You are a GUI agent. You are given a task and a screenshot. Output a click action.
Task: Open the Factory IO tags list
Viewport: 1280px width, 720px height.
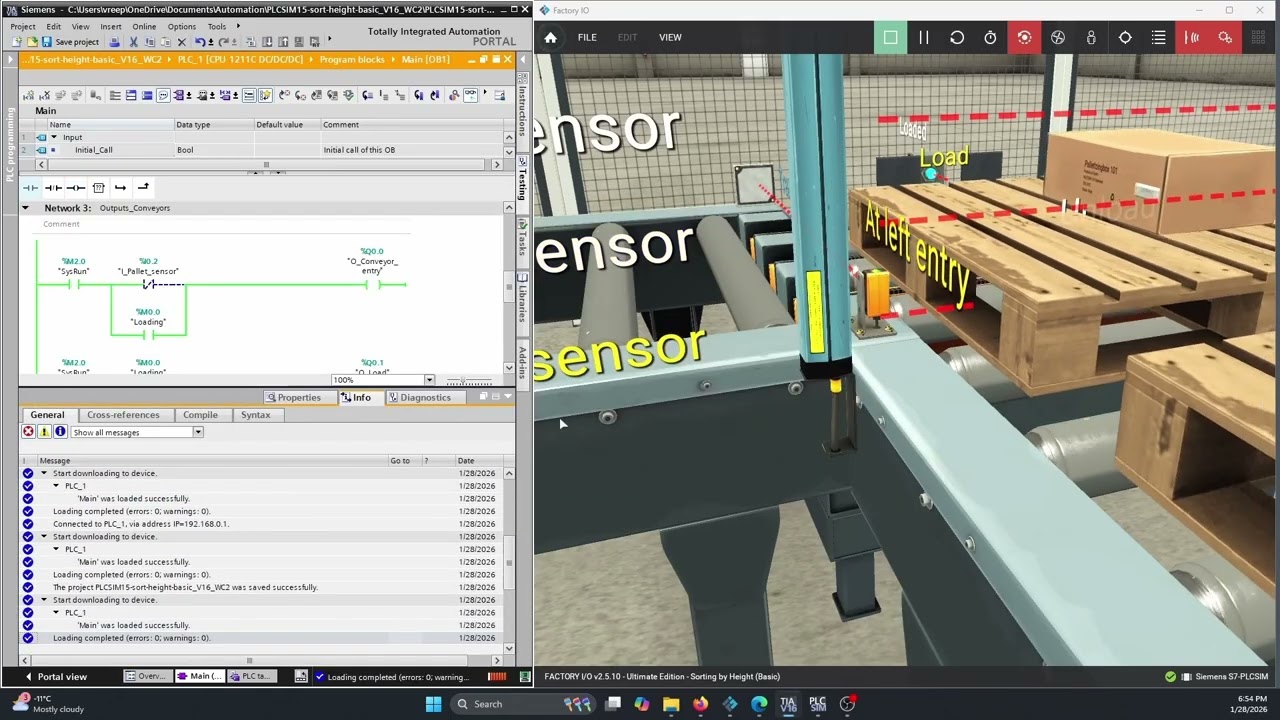click(x=1158, y=38)
